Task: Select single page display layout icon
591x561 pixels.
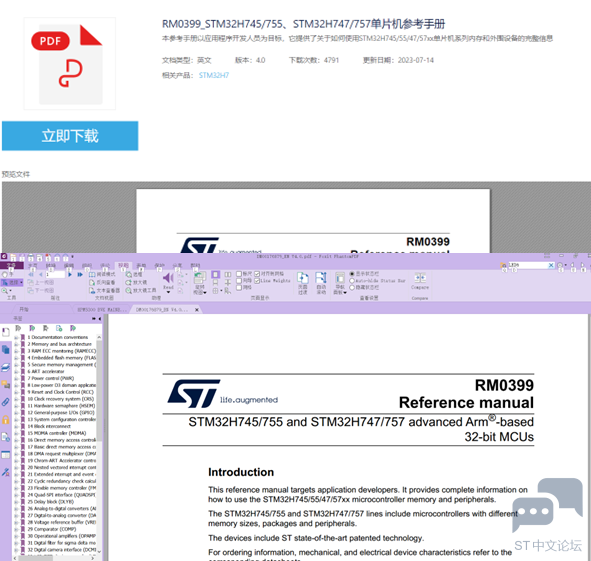Action: [x=215, y=274]
